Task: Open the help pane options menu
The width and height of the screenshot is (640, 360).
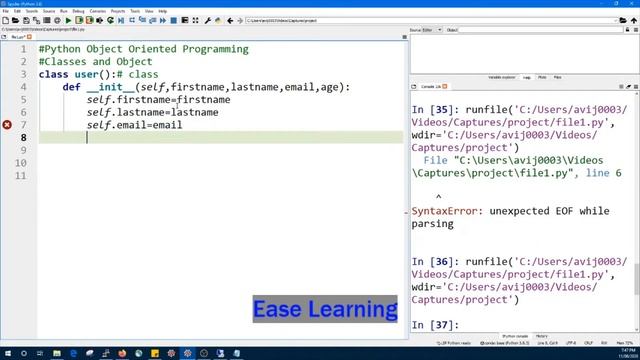Action: [x=636, y=30]
